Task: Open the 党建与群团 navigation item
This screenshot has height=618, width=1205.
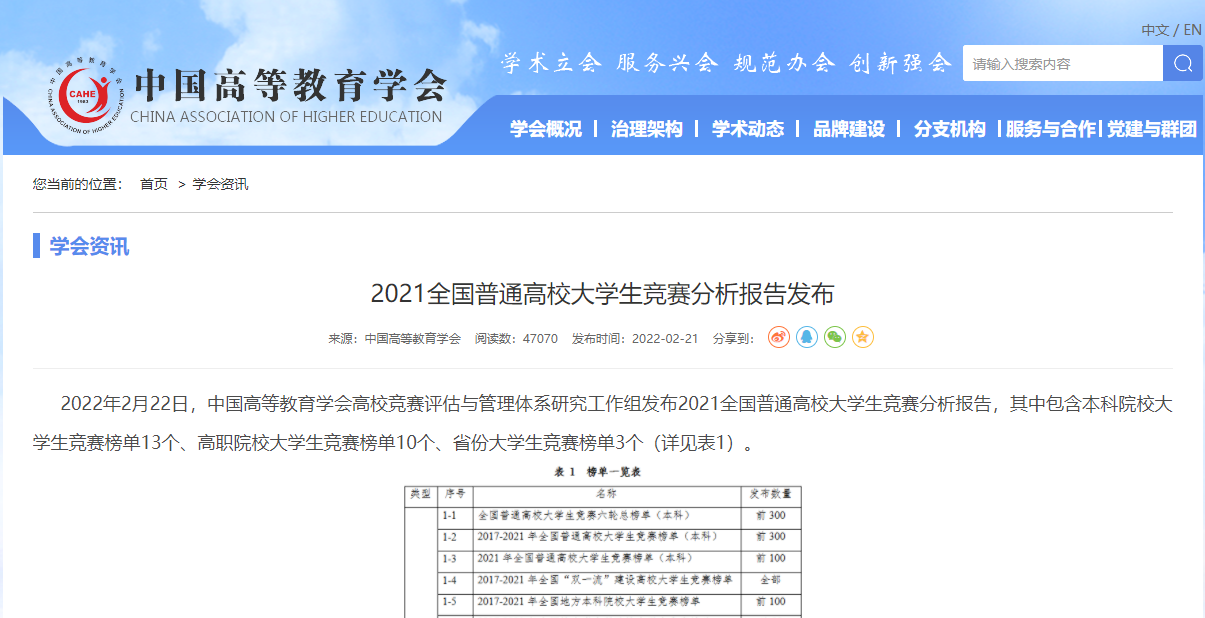Action: click(1152, 129)
